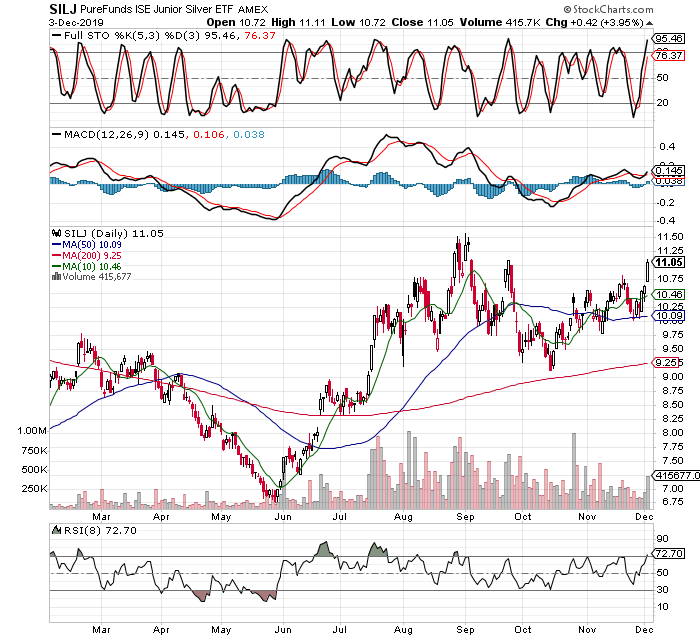Click the 6.75 price axis label

(673, 502)
